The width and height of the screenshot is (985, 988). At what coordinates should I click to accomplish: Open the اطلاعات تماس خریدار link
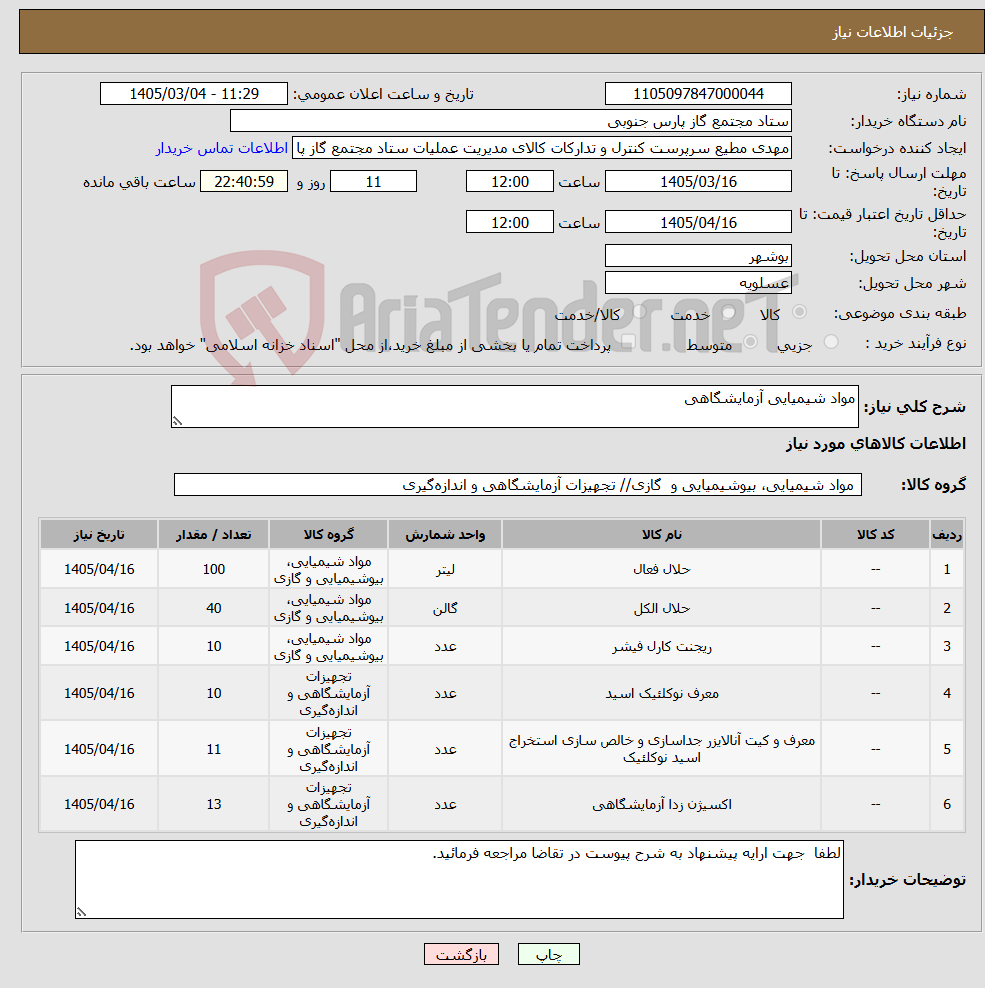click(222, 148)
